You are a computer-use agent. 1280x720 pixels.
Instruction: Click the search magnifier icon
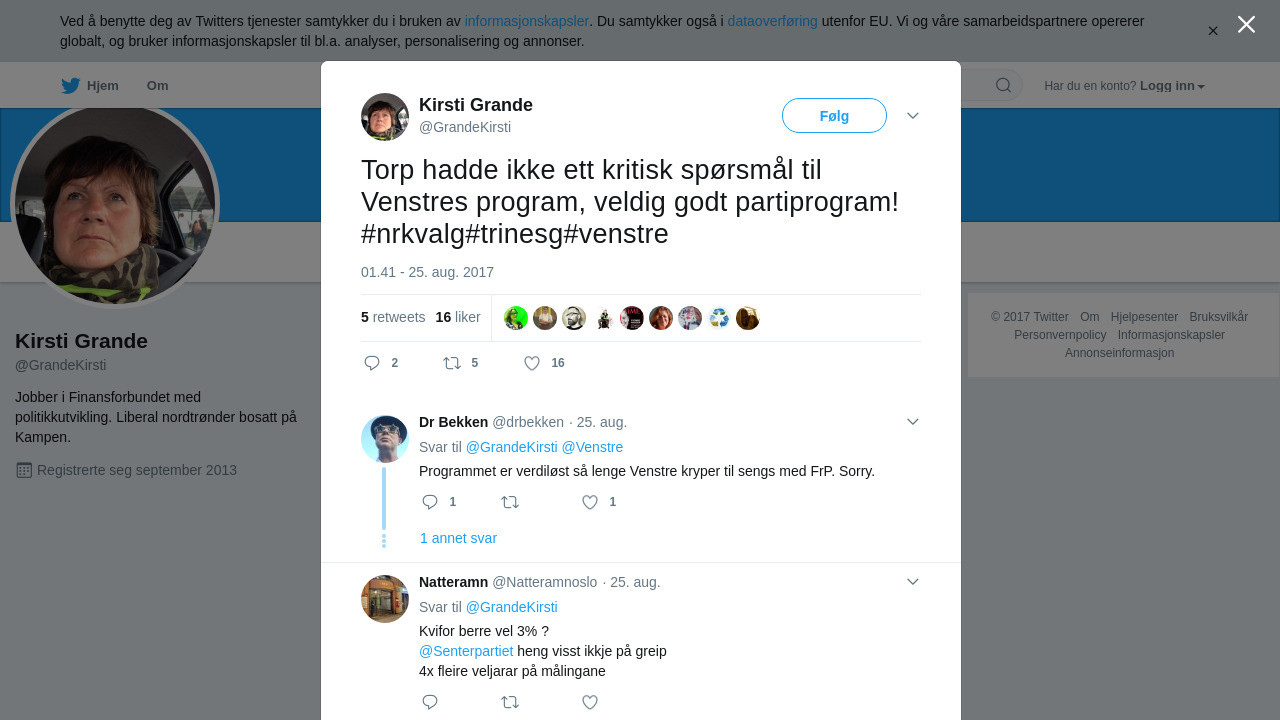(x=1003, y=85)
